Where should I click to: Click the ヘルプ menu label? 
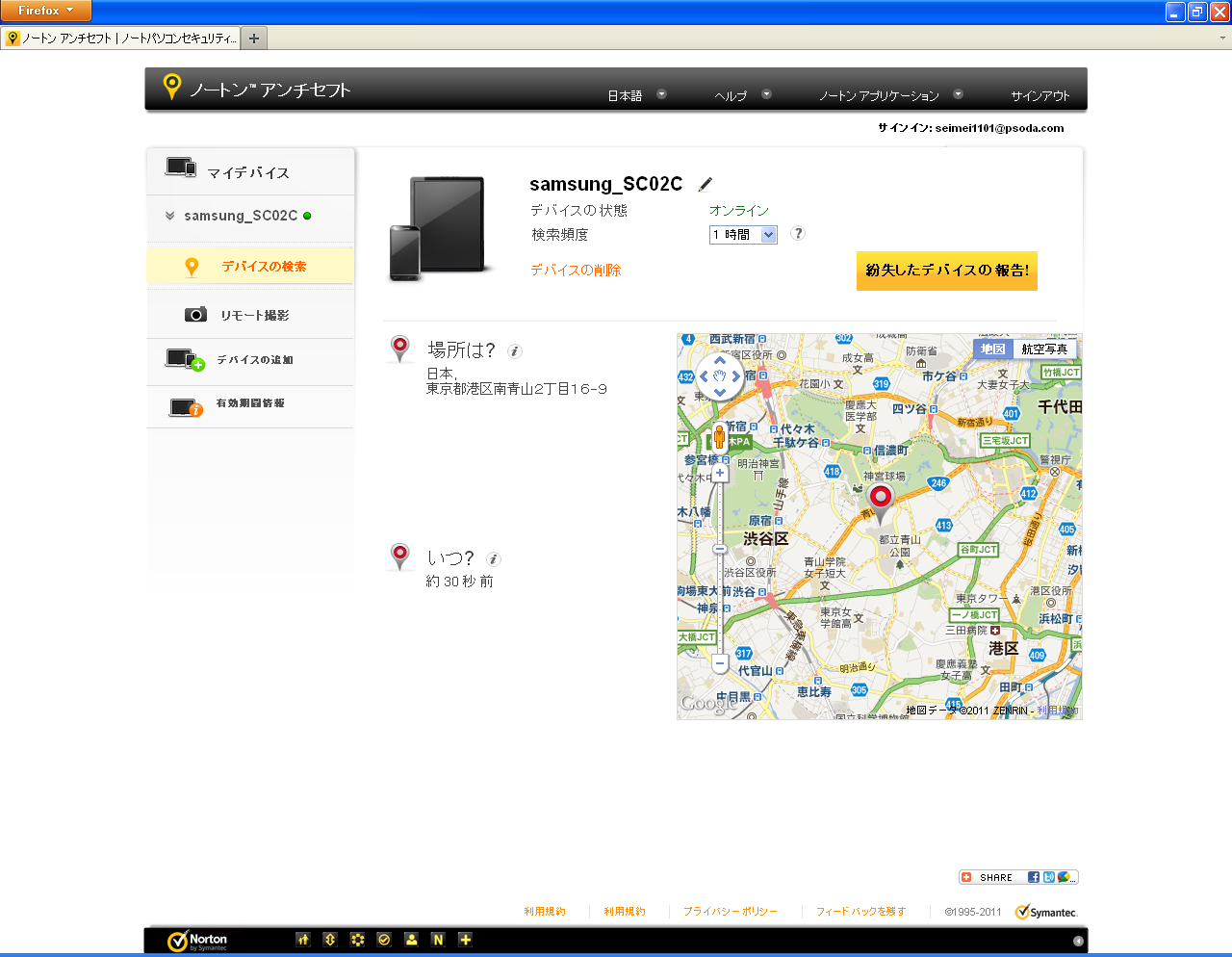tap(731, 95)
